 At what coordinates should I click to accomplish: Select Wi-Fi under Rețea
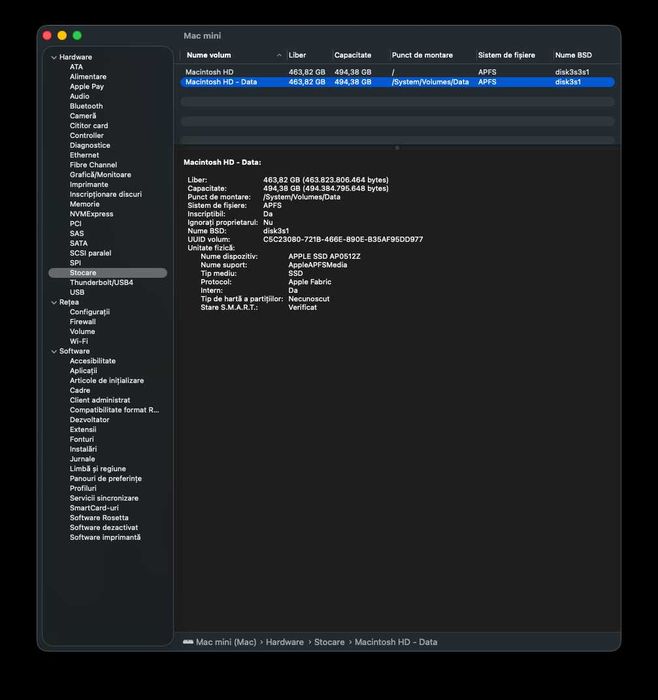[x=79, y=342]
